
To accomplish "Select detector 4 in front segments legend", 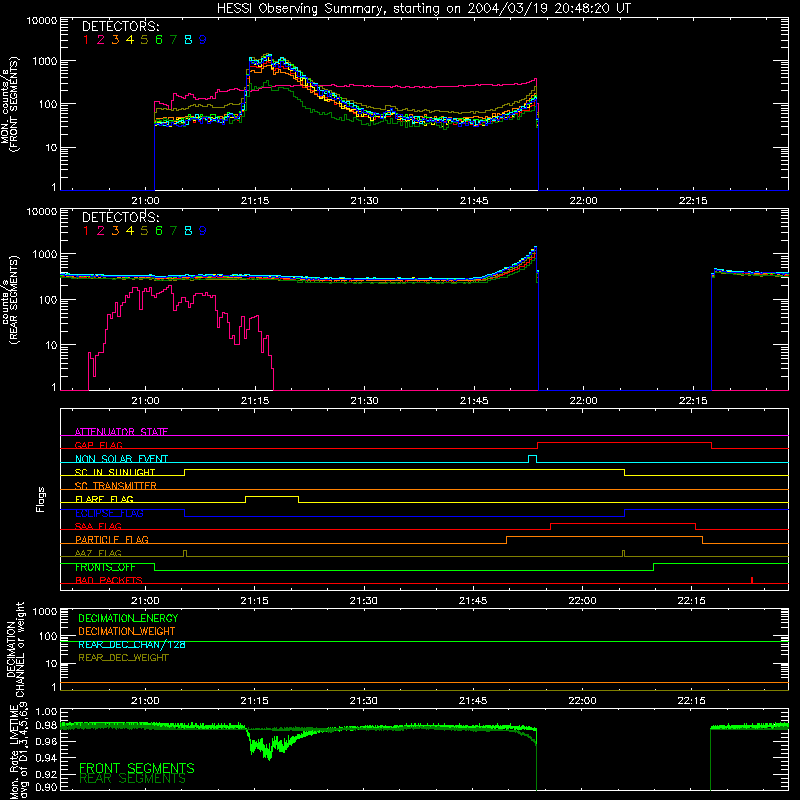I will 130,40.
